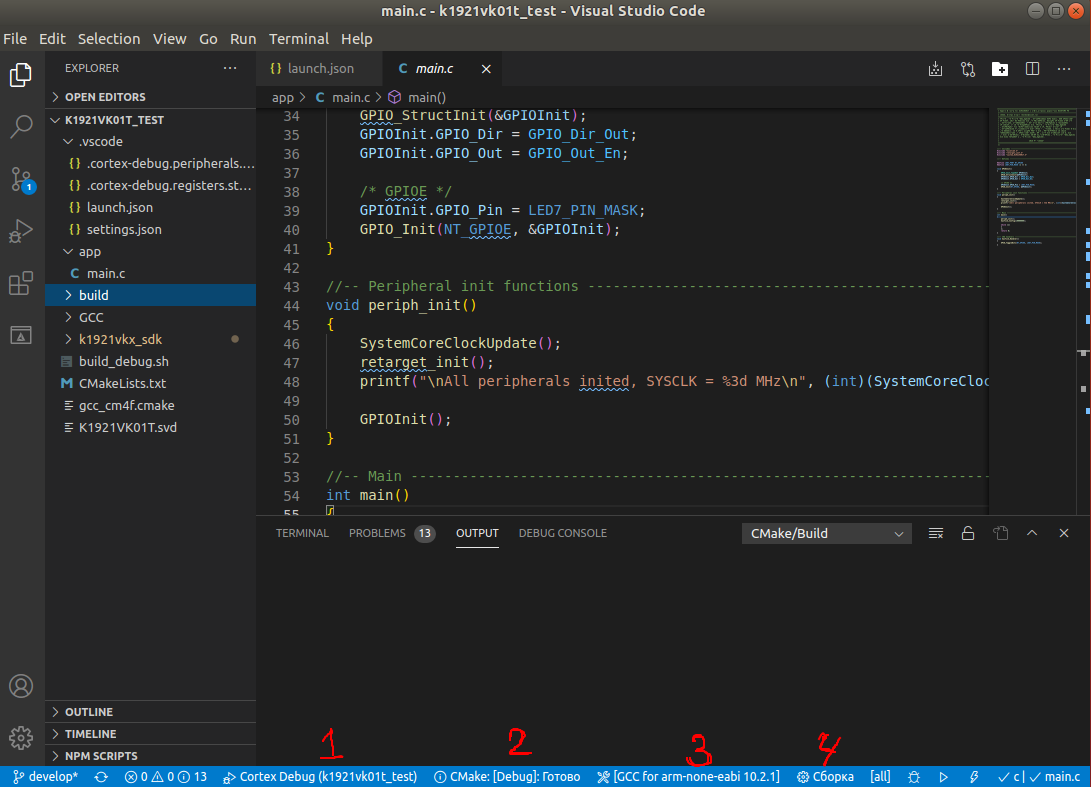This screenshot has width=1091, height=787.
Task: Expand the OPEN EDITORS section
Action: (x=150, y=97)
